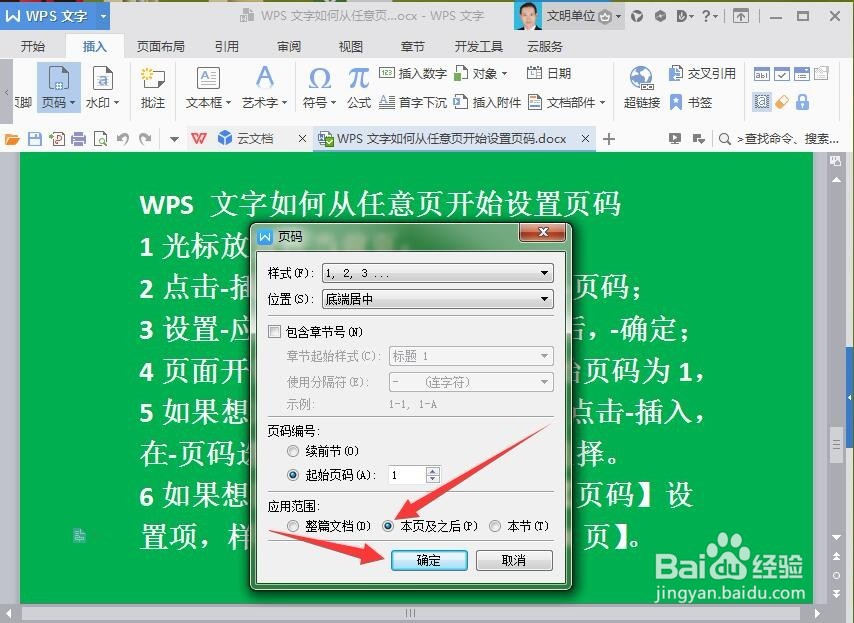The image size is (854, 623).
Task: Open the WPS 文字 application menu arrow
Action: (x=103, y=16)
